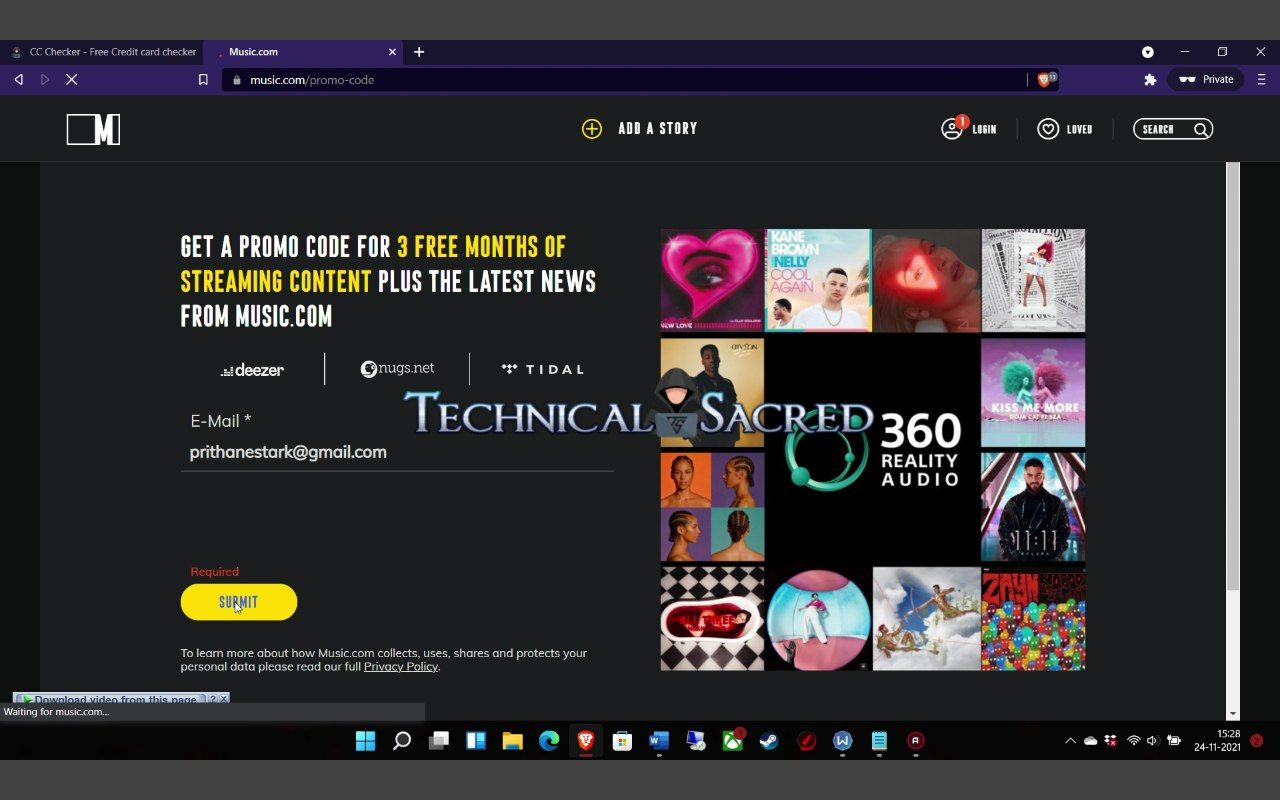Click the nugs.net logo

(x=397, y=368)
